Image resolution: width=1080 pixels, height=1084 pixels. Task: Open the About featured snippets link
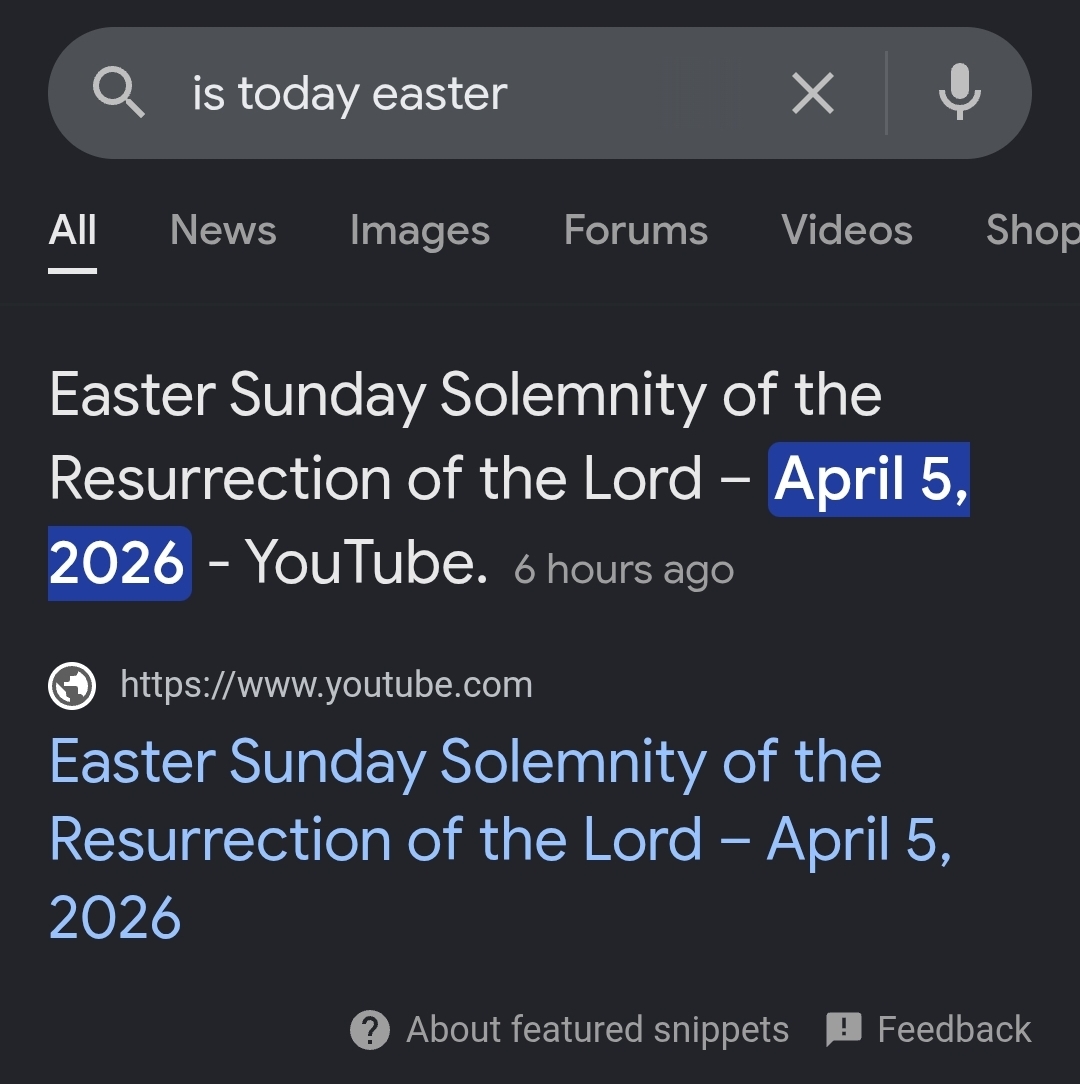coord(597,1029)
